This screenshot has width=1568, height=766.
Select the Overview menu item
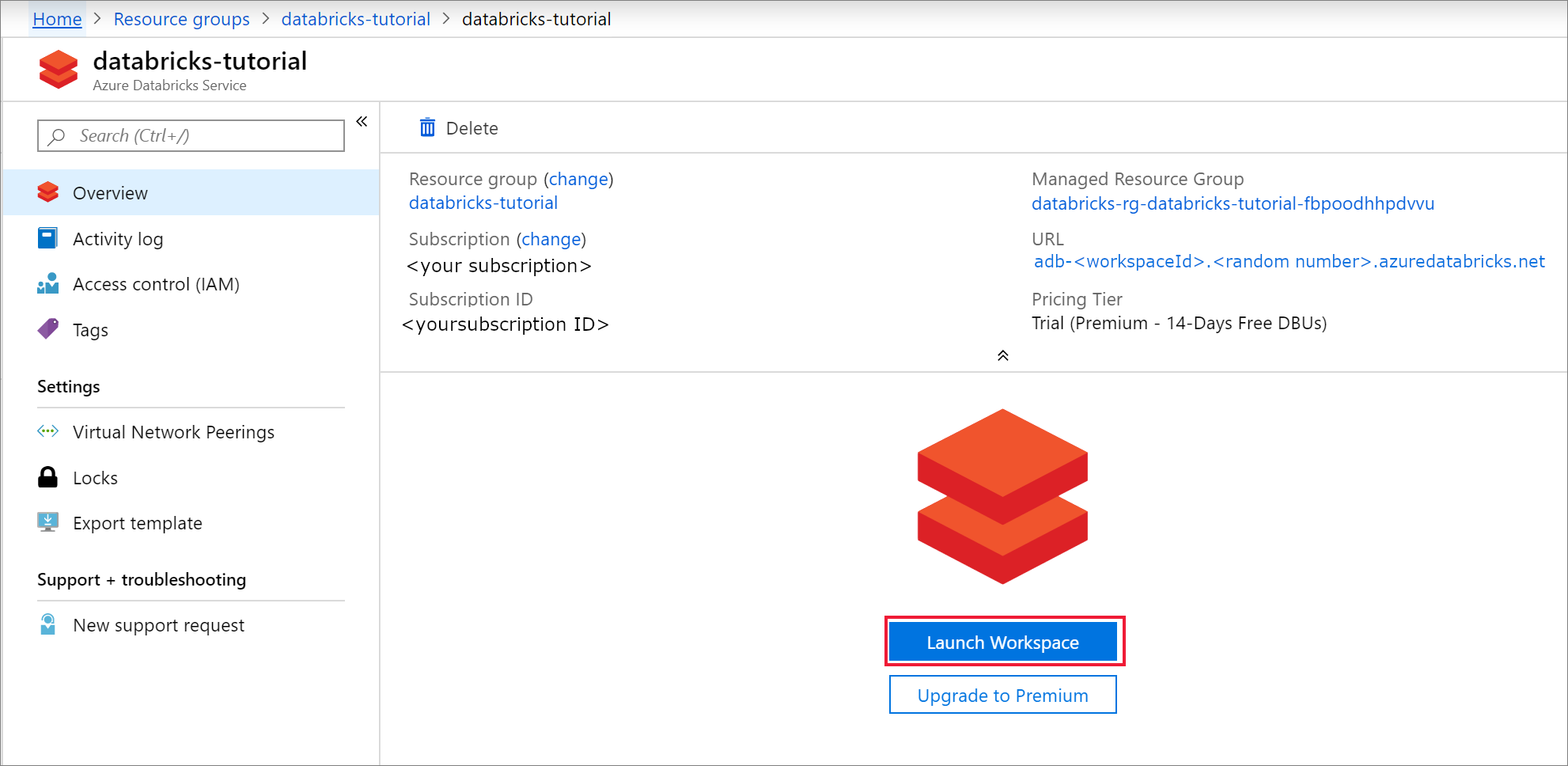coord(110,193)
